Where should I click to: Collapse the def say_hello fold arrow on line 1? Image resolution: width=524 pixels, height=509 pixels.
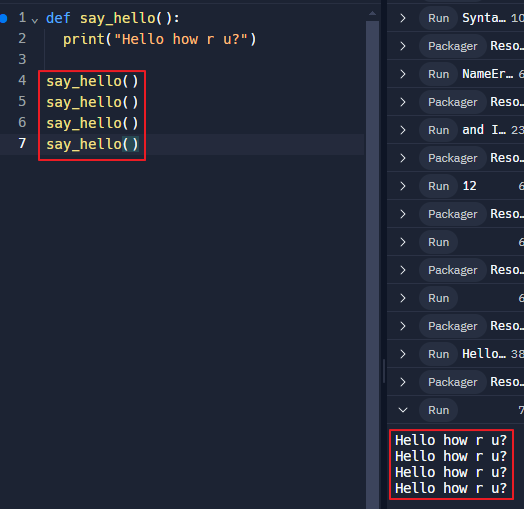click(x=34, y=21)
